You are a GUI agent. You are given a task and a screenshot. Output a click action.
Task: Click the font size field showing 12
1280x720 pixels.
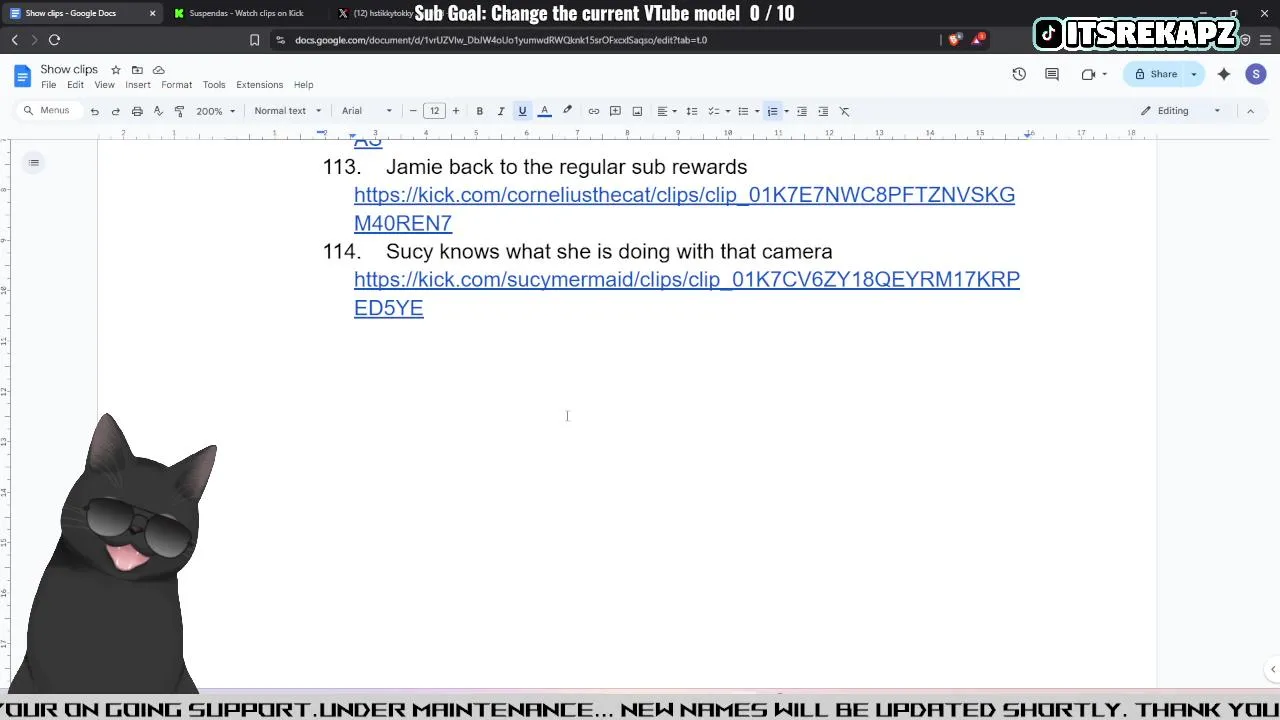434,111
